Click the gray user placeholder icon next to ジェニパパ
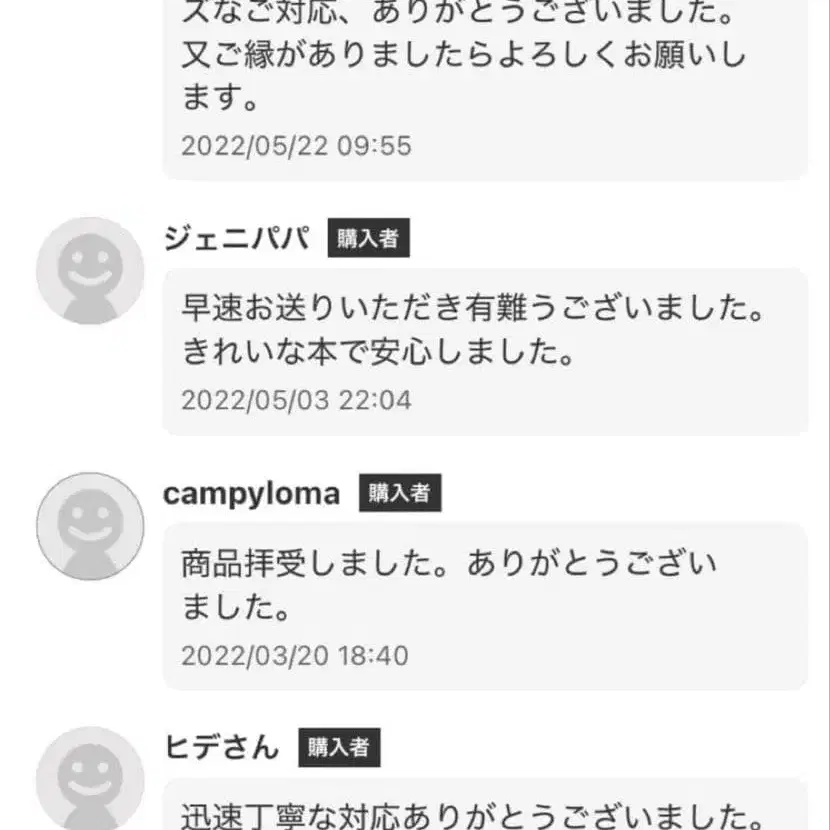 click(x=90, y=269)
